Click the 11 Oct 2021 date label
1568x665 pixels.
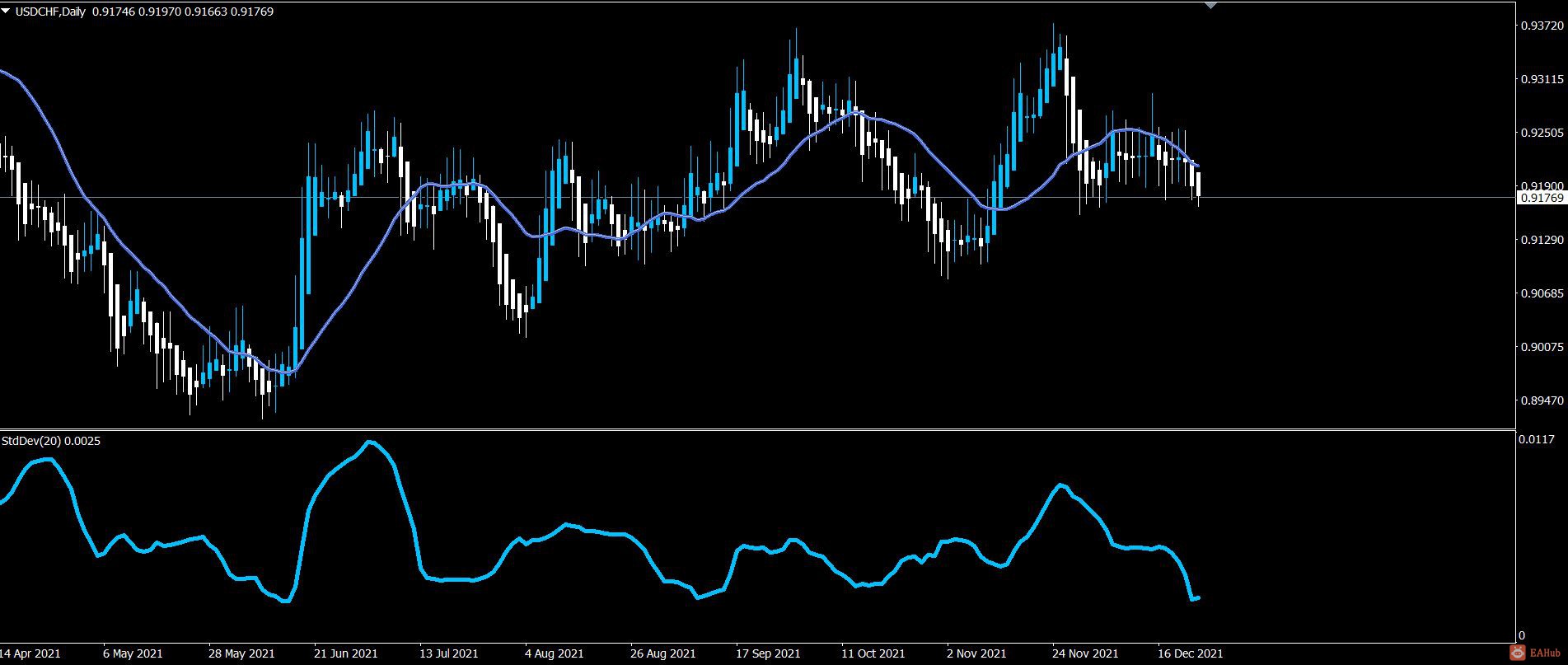click(x=873, y=653)
